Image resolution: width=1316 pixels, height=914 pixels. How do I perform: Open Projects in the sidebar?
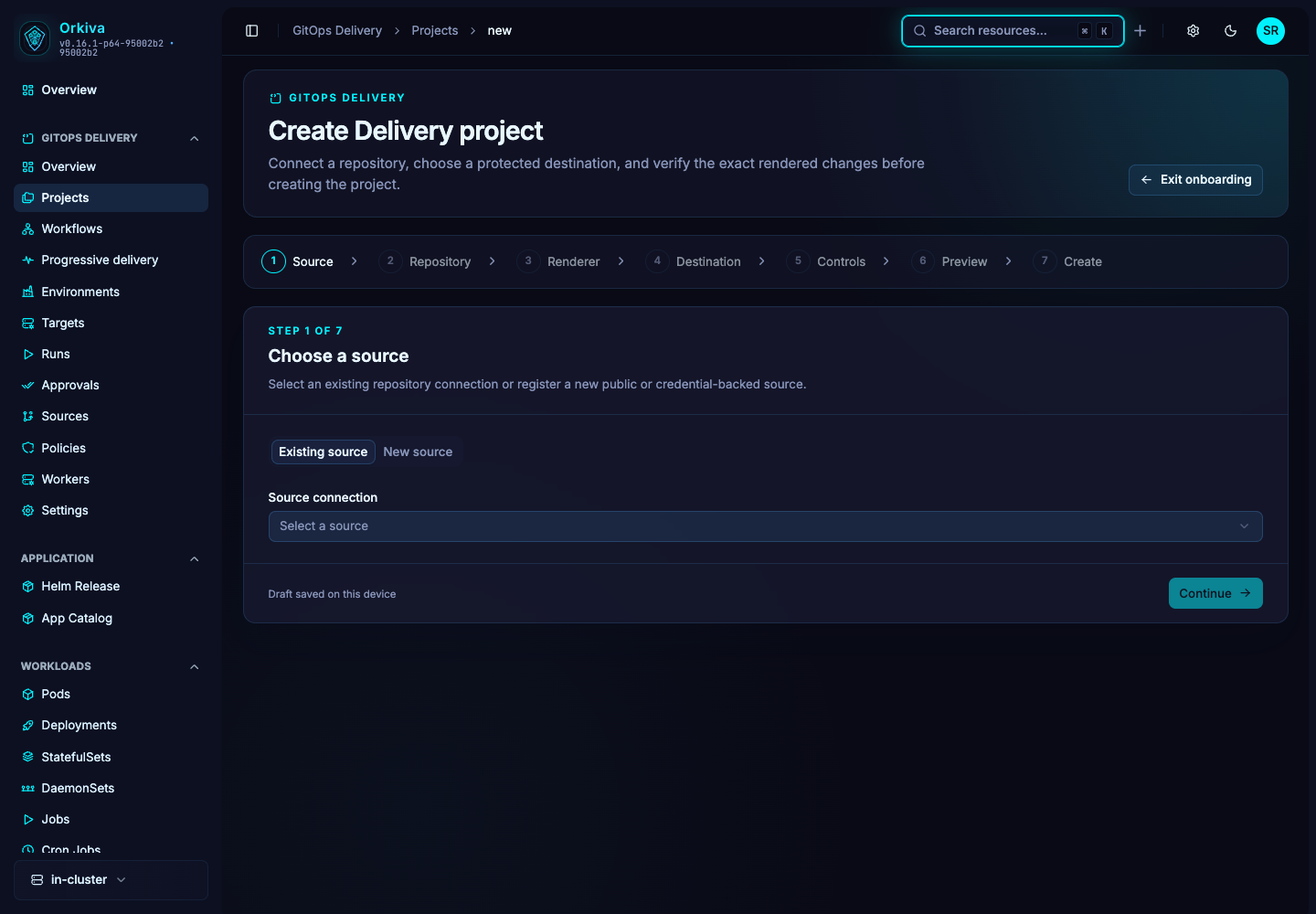tap(111, 198)
